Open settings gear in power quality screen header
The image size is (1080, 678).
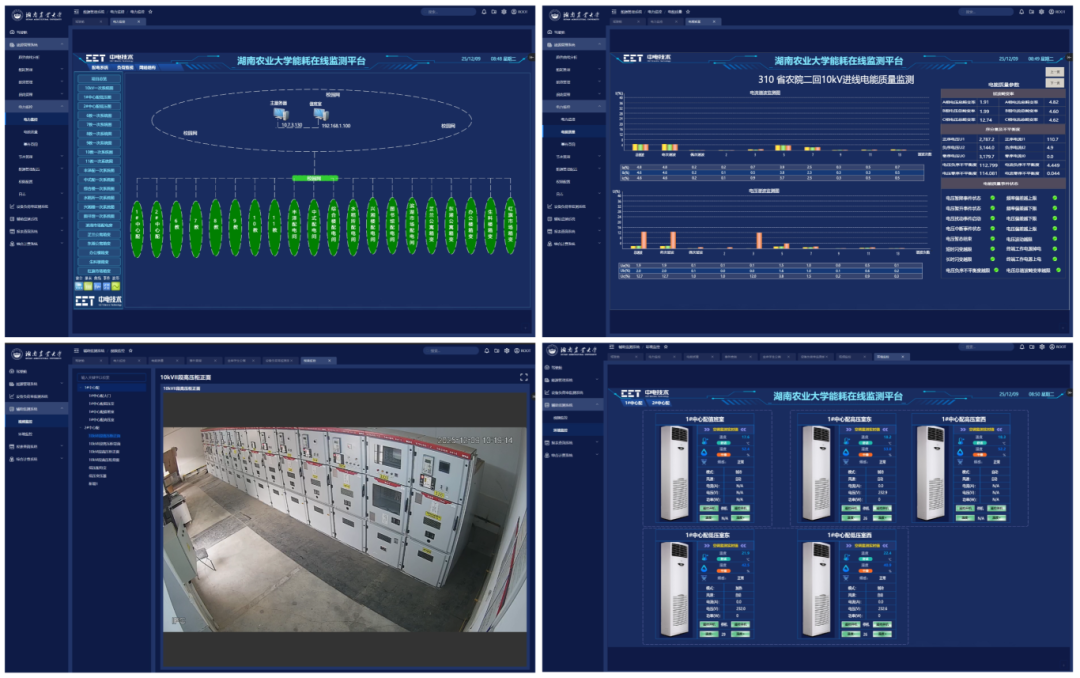point(1041,12)
